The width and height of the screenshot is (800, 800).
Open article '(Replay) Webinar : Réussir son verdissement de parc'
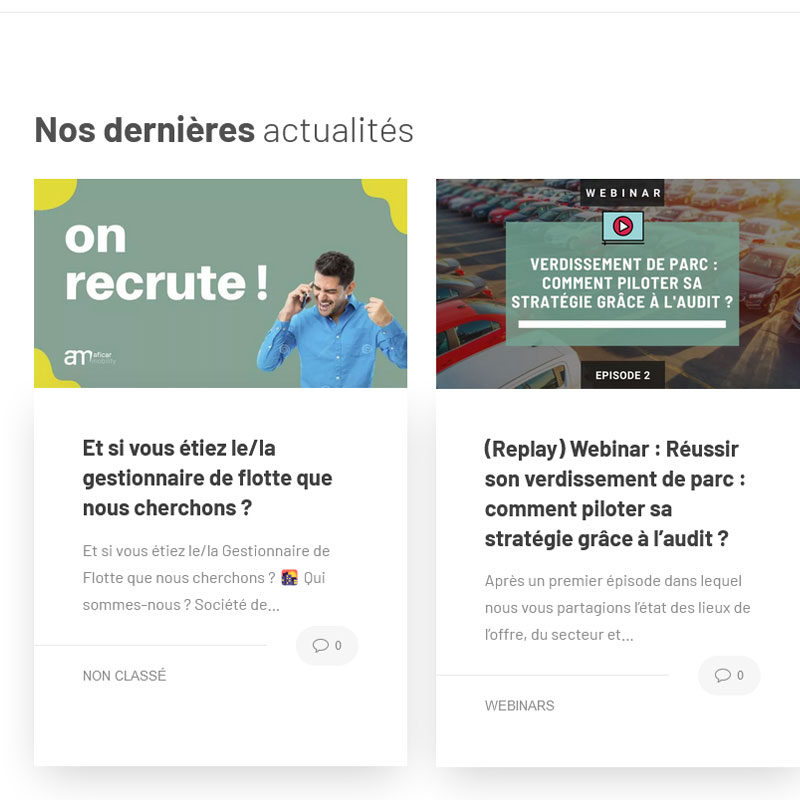click(x=615, y=494)
